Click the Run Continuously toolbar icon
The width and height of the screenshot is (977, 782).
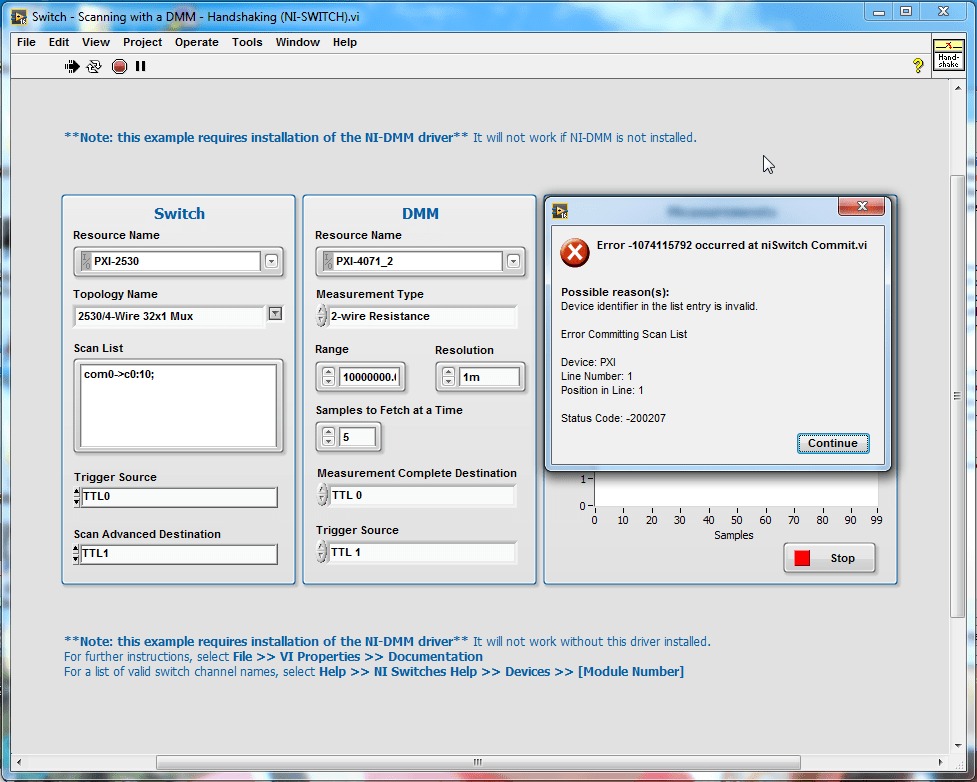pos(94,66)
